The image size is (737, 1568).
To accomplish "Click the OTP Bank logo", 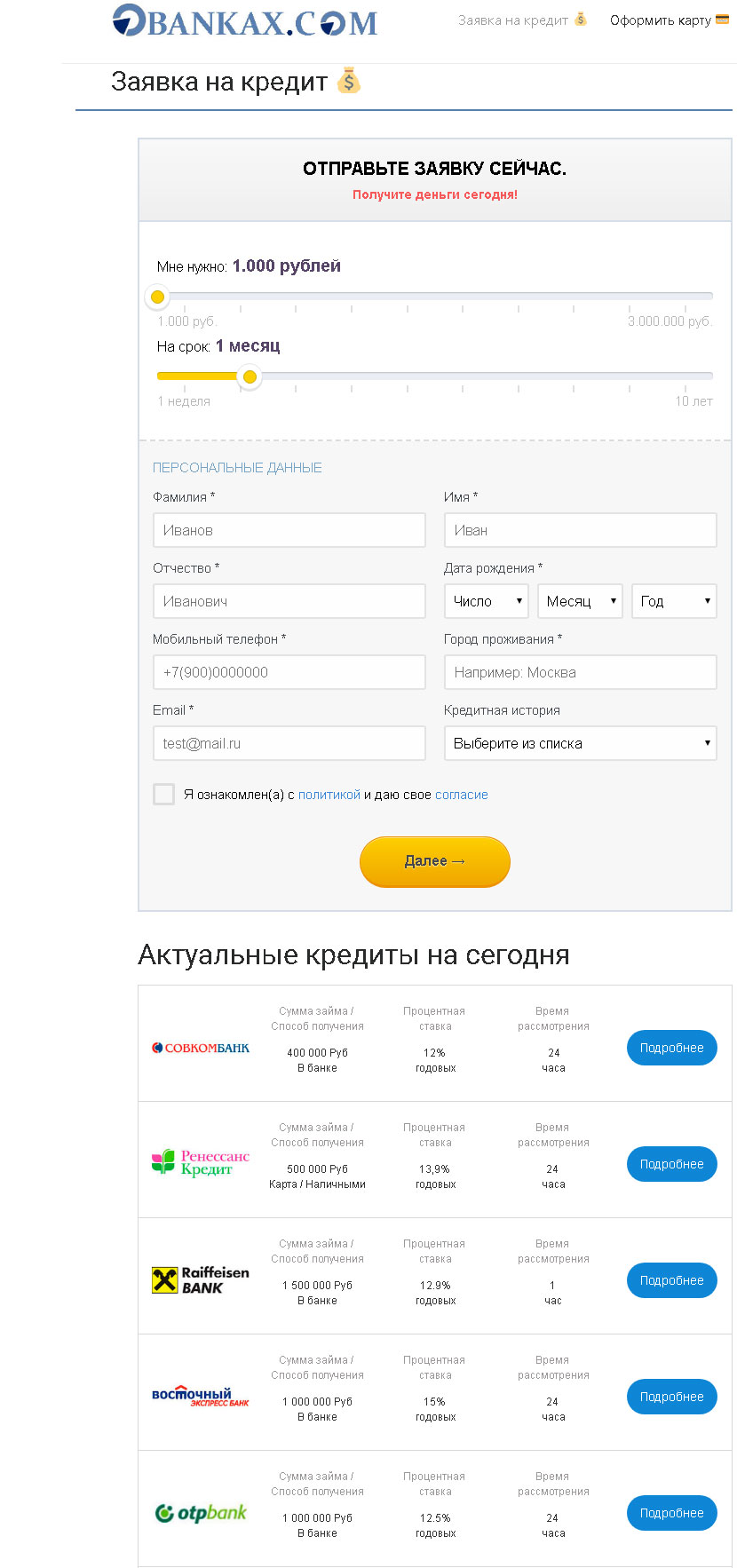I will tap(201, 1513).
